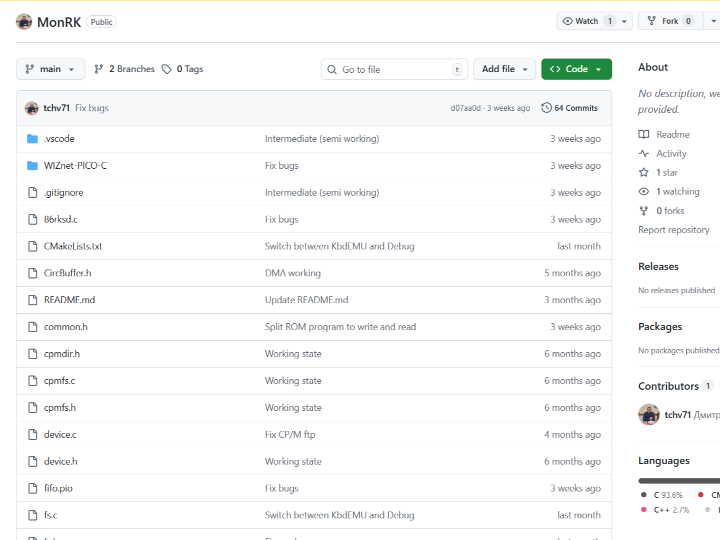Expand the Watch options arrow
The width and height of the screenshot is (720, 540).
[626, 21]
